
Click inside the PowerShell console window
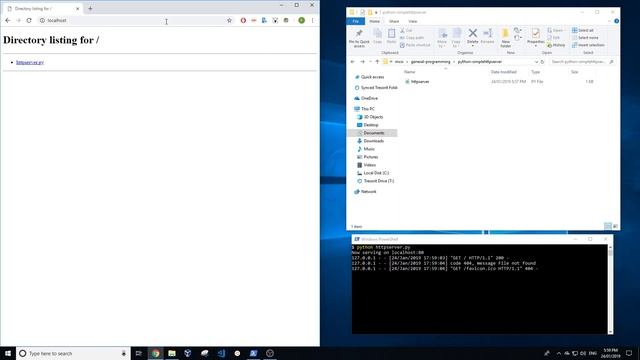(480, 289)
